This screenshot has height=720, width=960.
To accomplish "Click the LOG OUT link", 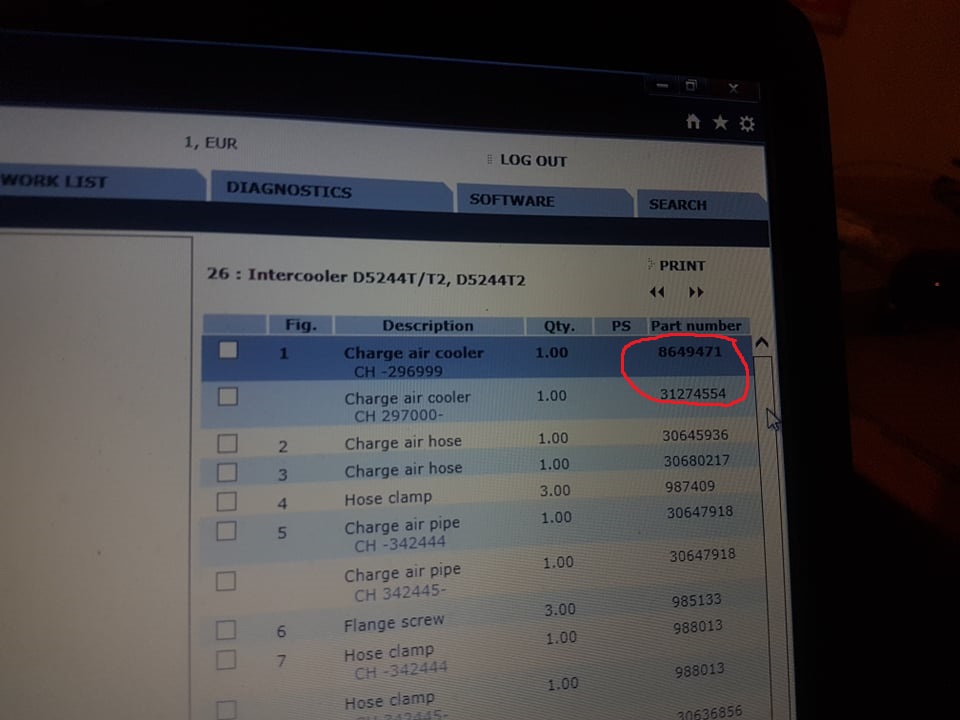I will pyautogui.click(x=533, y=161).
